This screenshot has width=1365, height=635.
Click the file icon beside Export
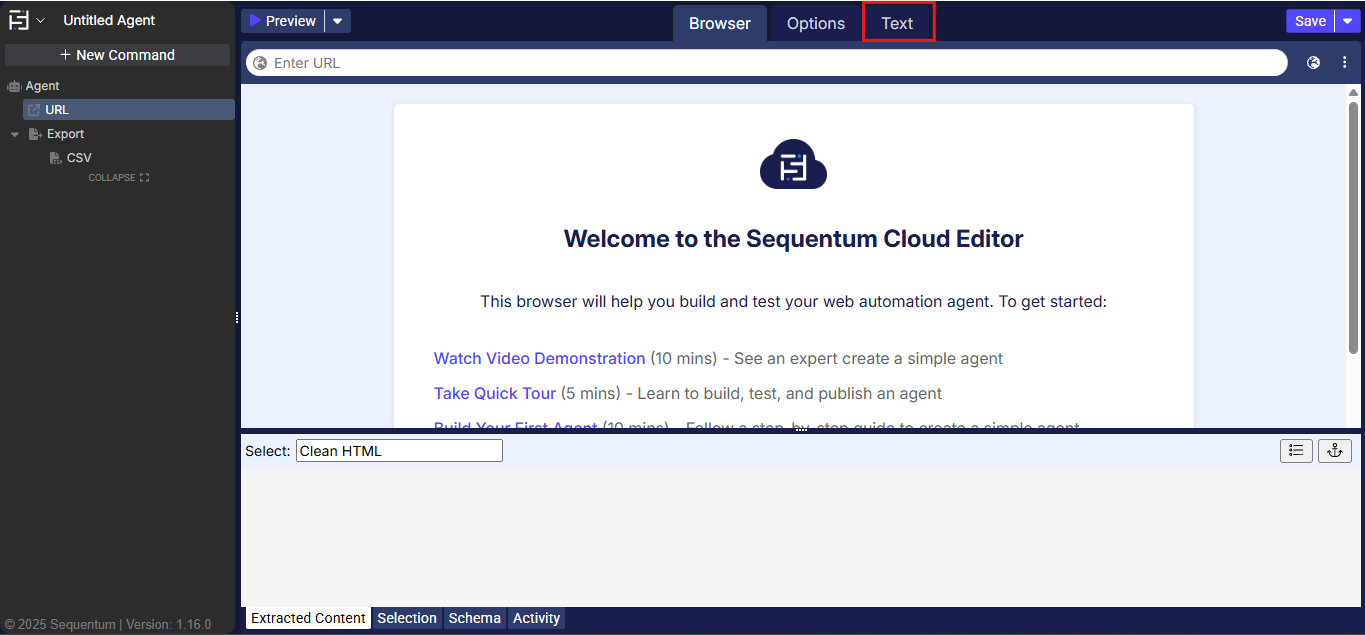[x=35, y=134]
